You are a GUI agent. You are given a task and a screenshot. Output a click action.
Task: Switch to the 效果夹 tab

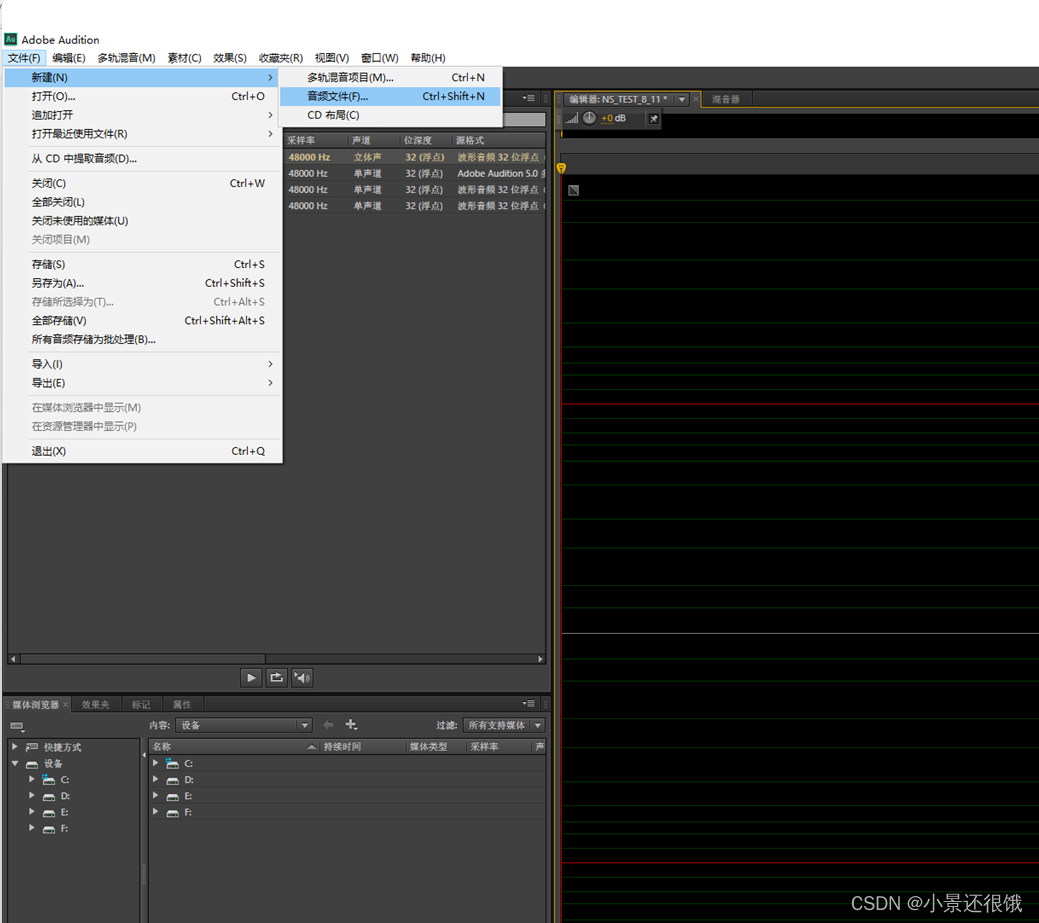coord(95,704)
